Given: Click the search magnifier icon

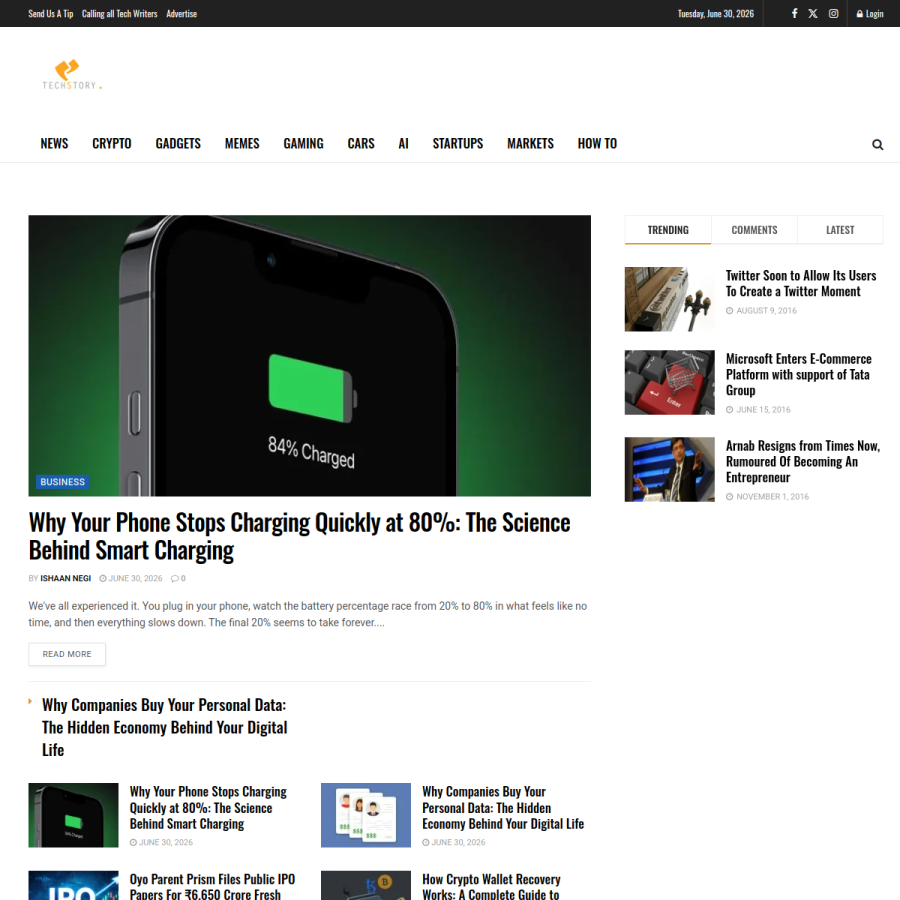Looking at the screenshot, I should point(877,145).
